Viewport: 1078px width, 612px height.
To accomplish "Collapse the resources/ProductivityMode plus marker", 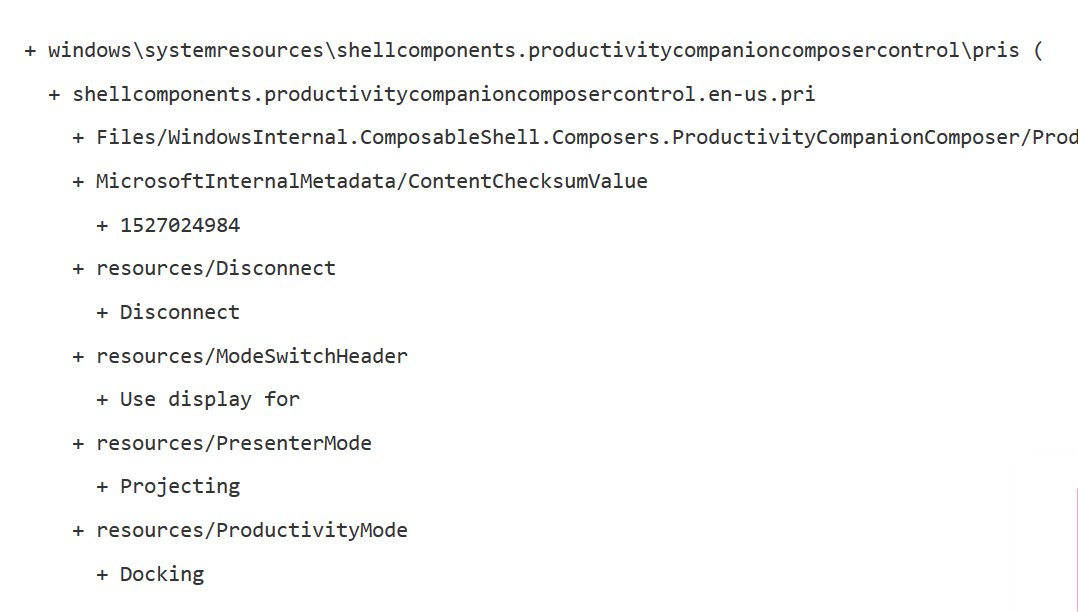I will click(x=78, y=530).
